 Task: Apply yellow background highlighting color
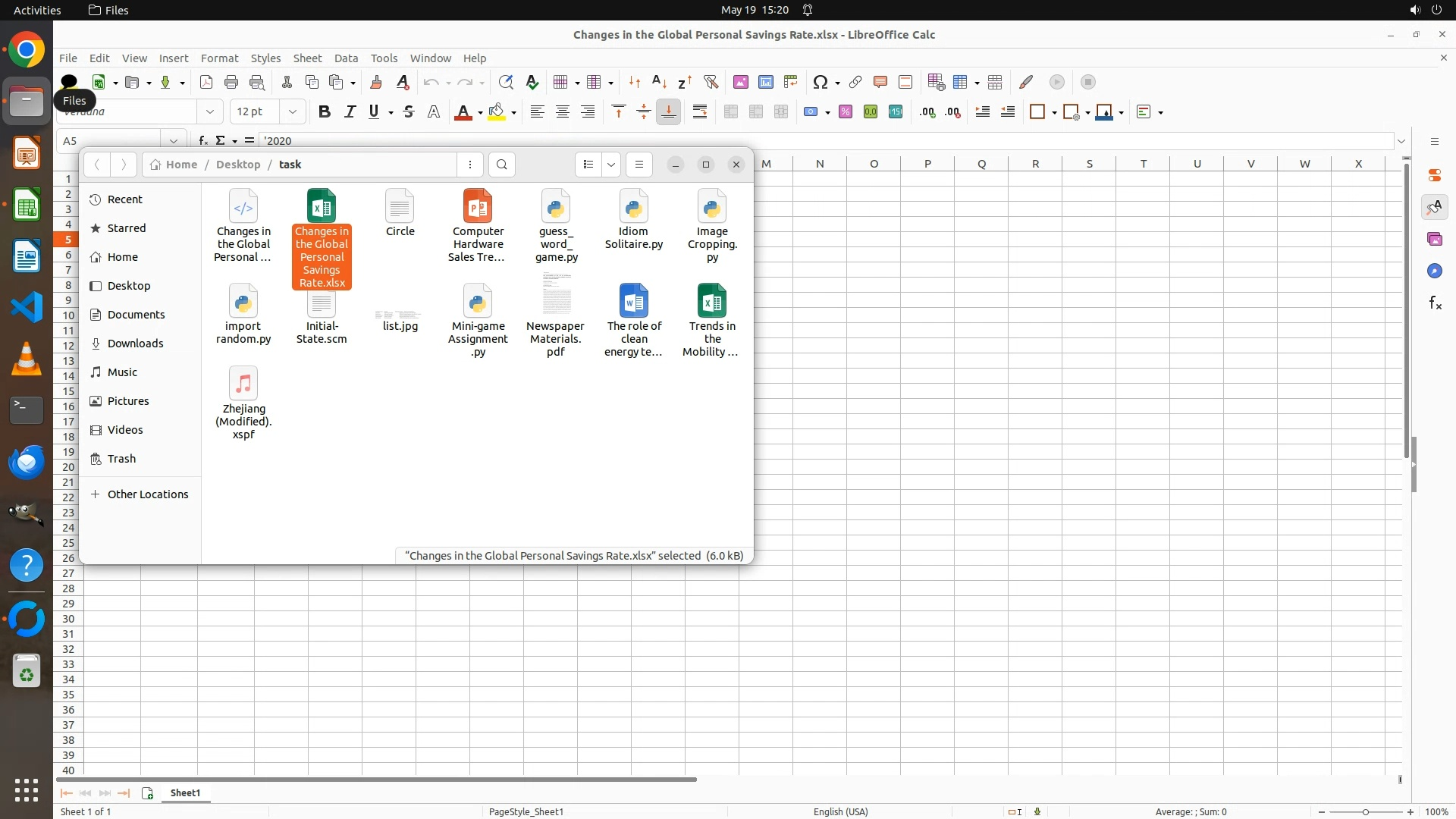coord(497,111)
